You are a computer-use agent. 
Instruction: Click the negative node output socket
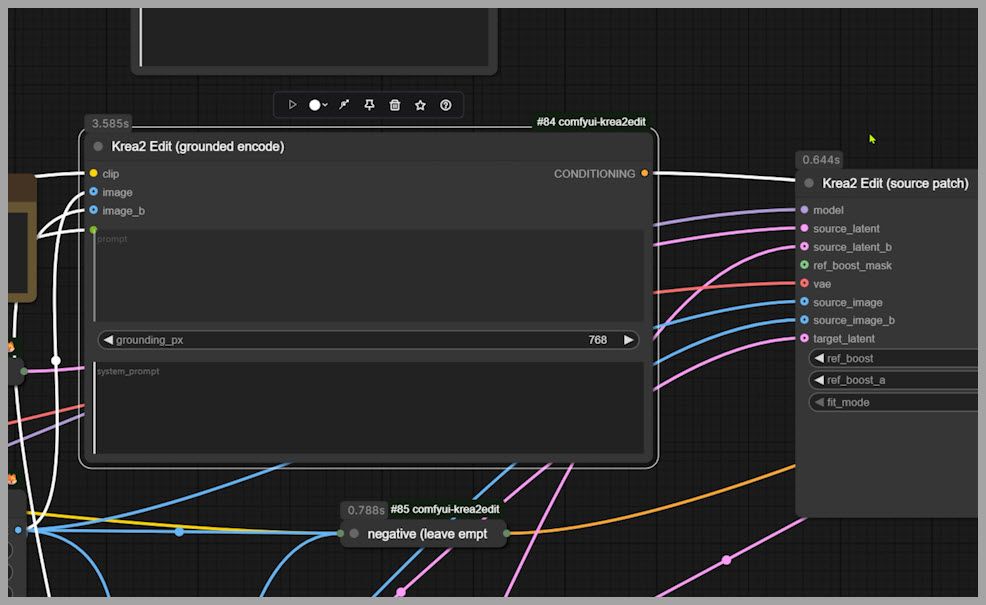(507, 533)
